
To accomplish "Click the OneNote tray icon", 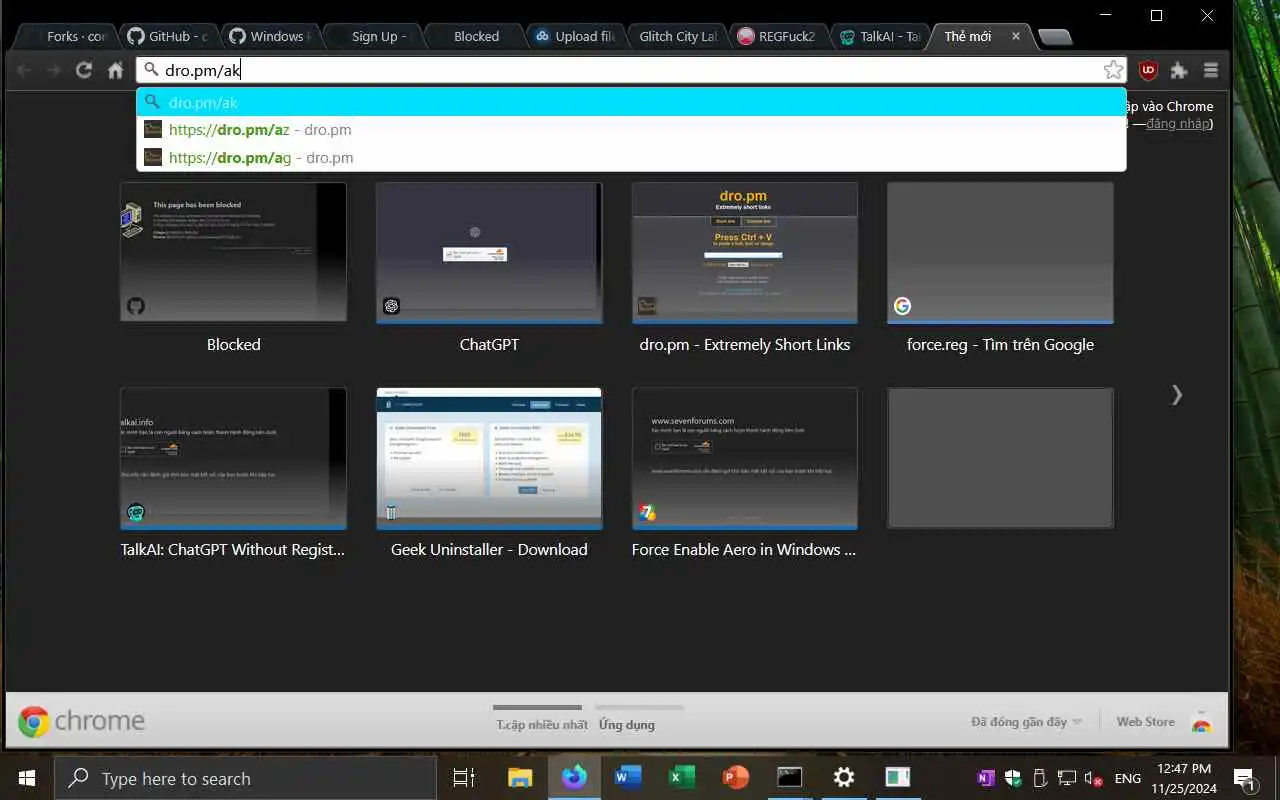I will tap(986, 778).
